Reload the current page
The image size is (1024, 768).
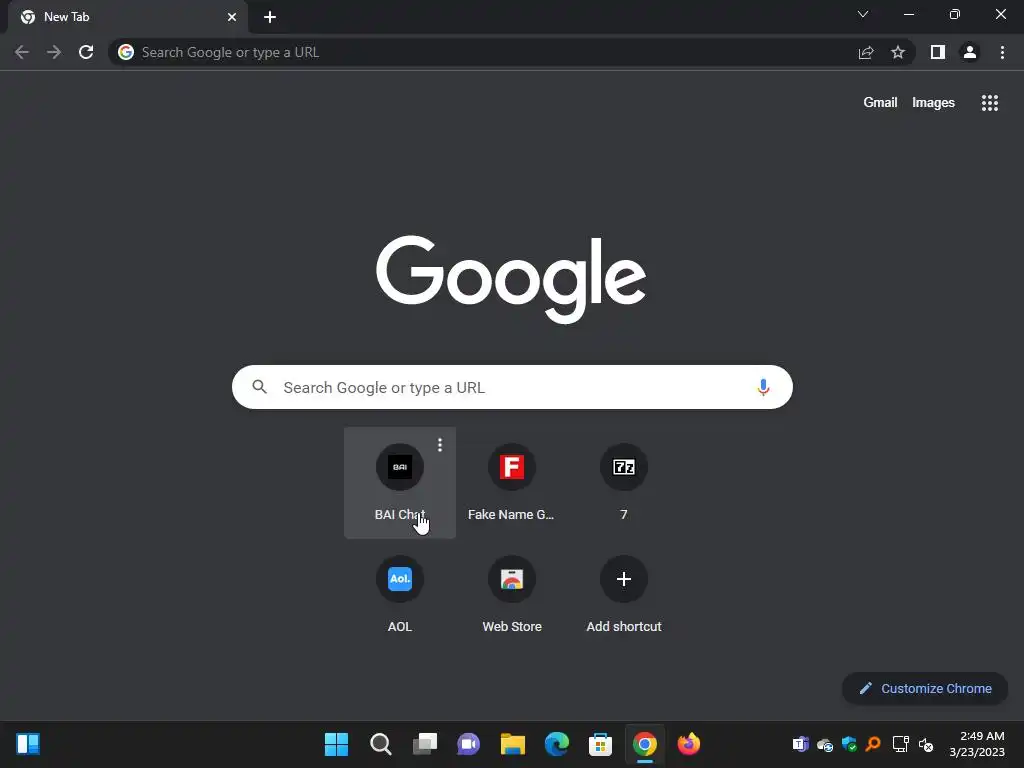(x=86, y=52)
